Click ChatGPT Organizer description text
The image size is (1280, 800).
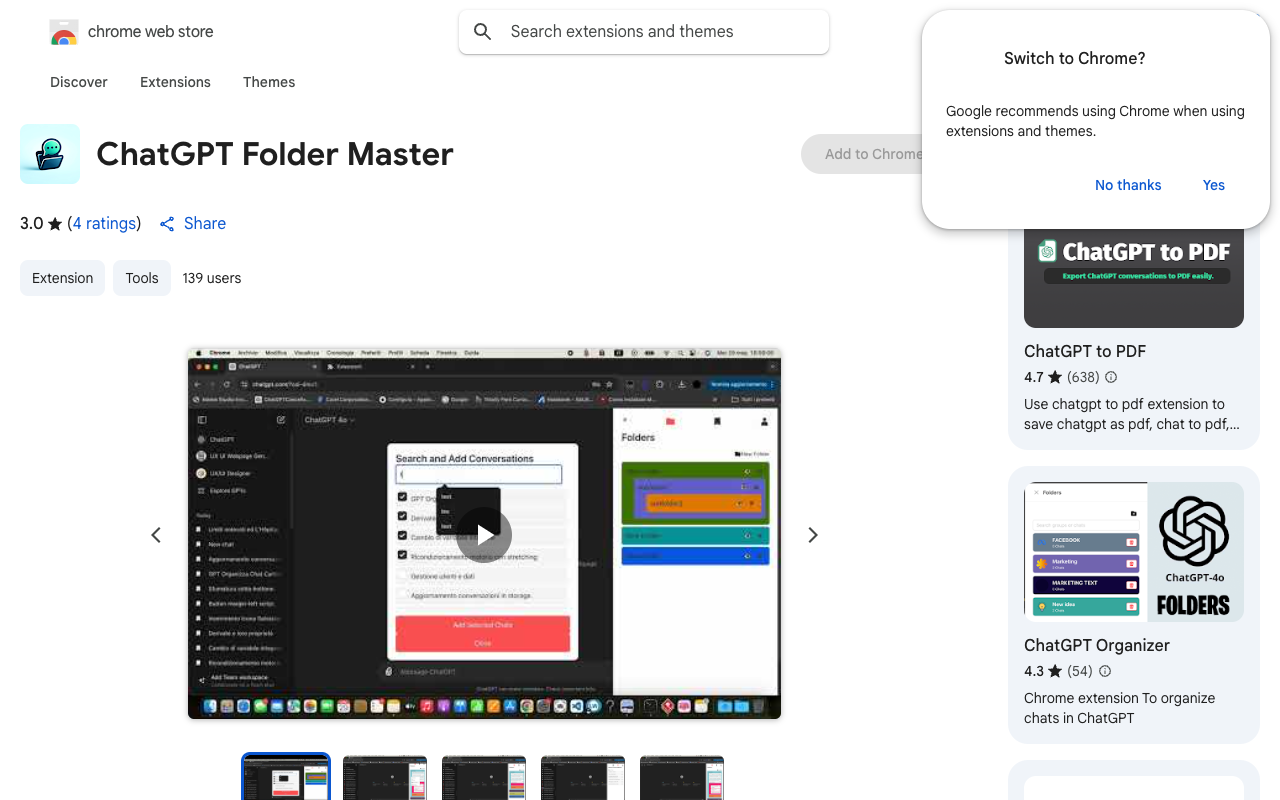click(1120, 708)
